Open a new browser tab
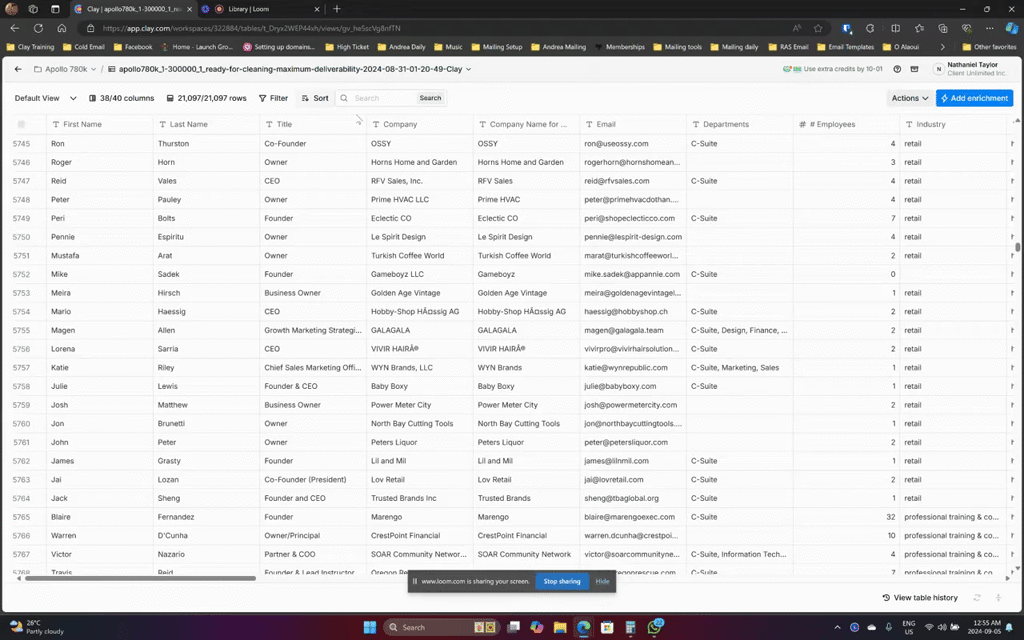This screenshot has height=640, width=1024. [x=337, y=8]
